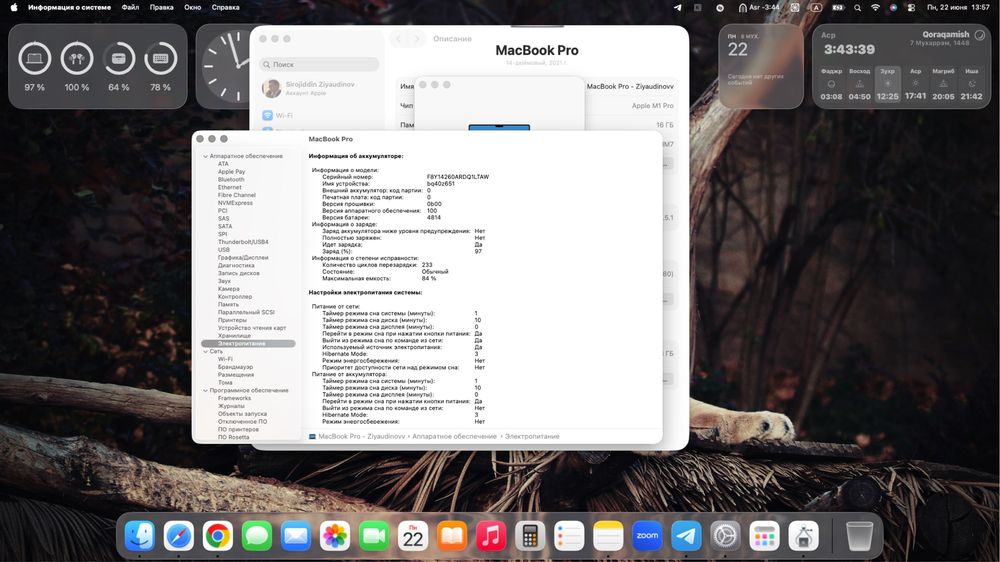Open Finder from the Dock

click(x=140, y=536)
